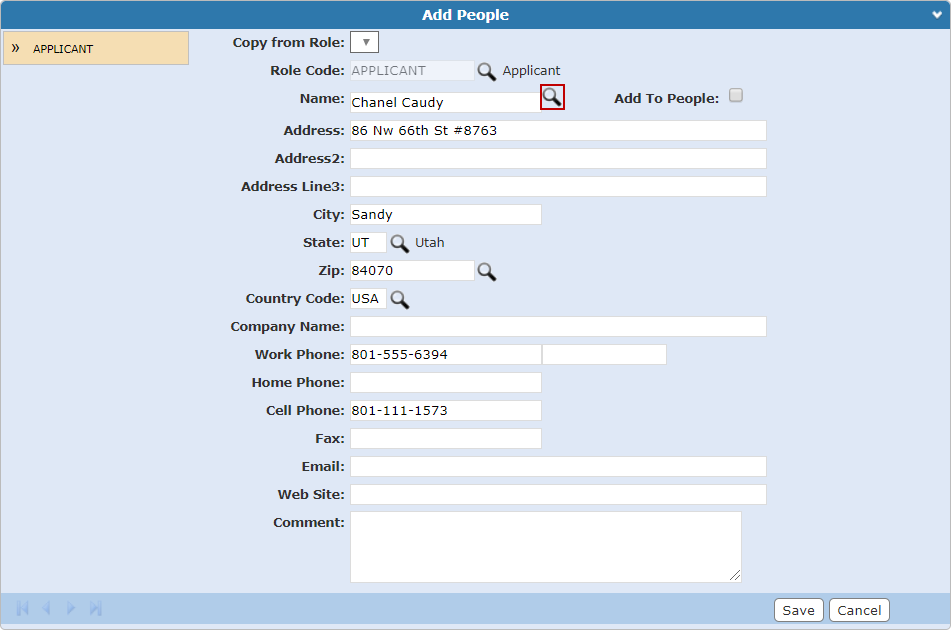Enable the Add To People checkbox
The height and width of the screenshot is (630, 951).
pyautogui.click(x=736, y=96)
